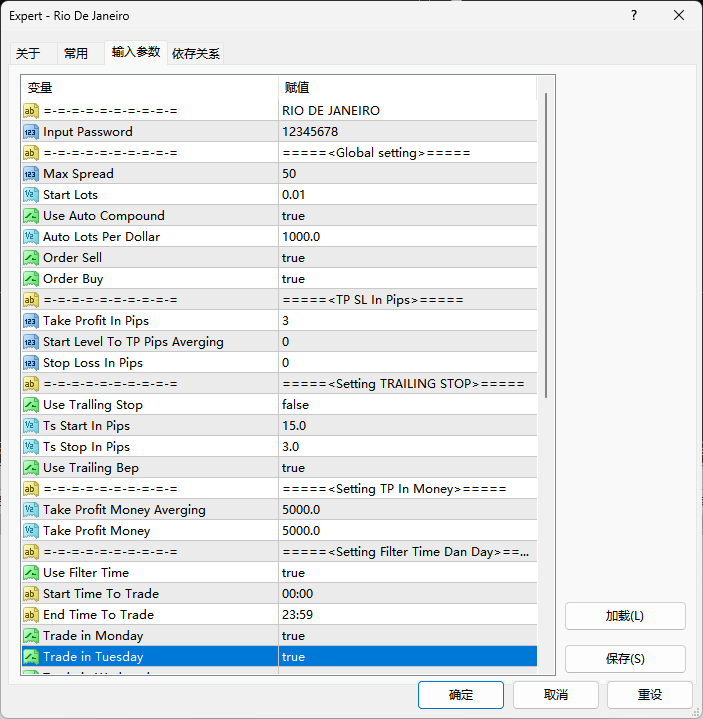Click the Input Password integer type icon
The height and width of the screenshot is (719, 703).
click(31, 132)
